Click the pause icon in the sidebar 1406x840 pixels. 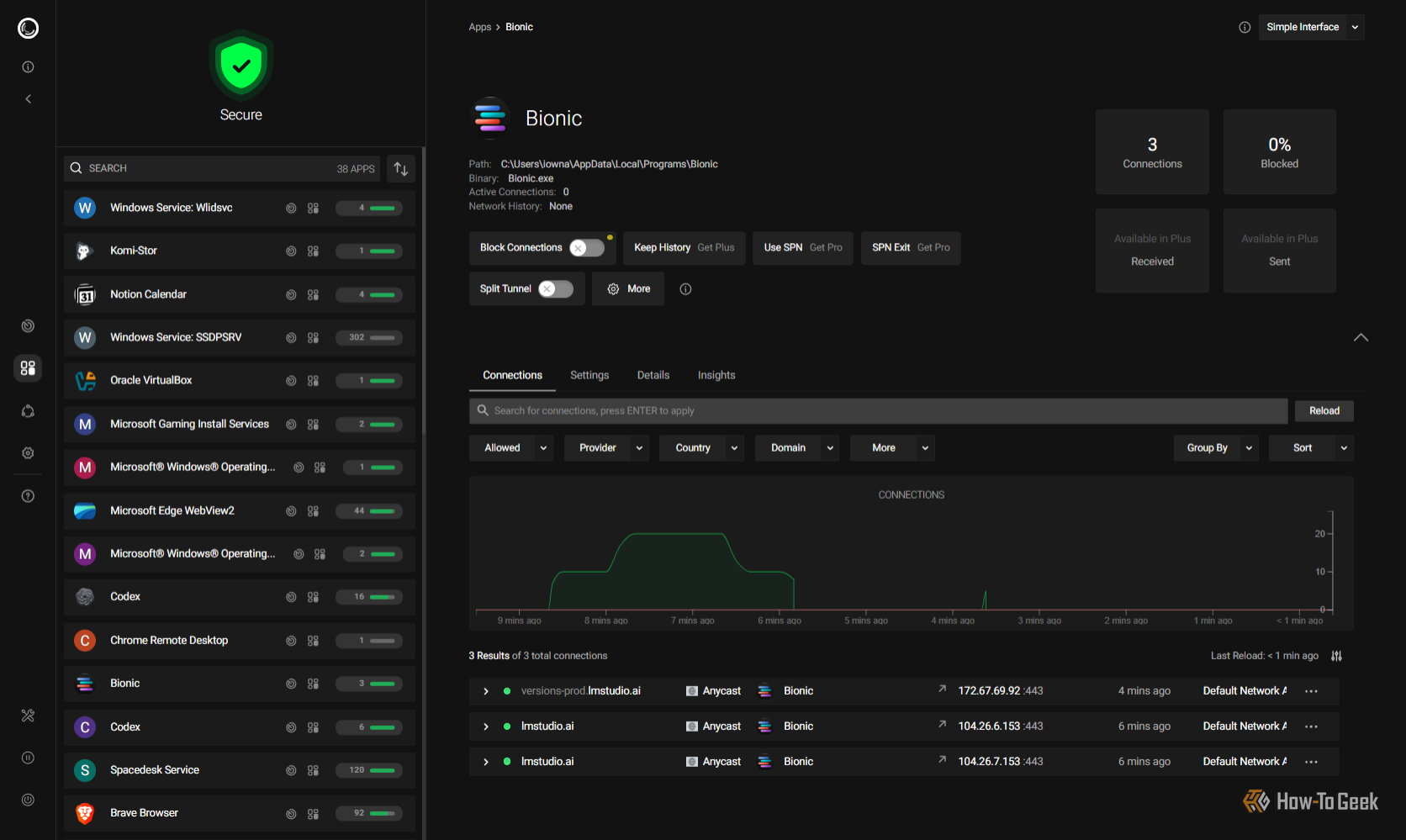28,758
